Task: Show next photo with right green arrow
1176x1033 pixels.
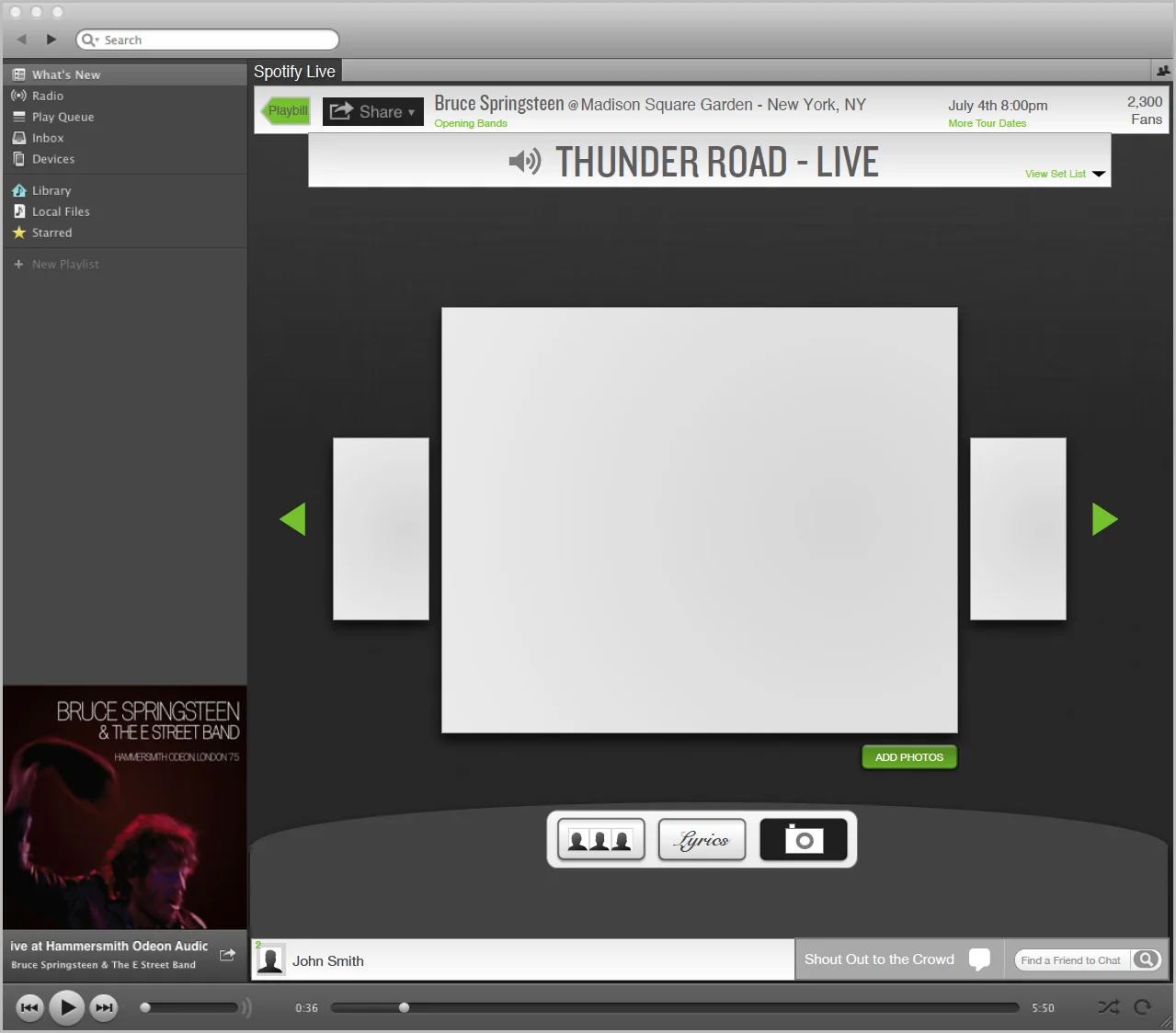Action: [x=1104, y=519]
